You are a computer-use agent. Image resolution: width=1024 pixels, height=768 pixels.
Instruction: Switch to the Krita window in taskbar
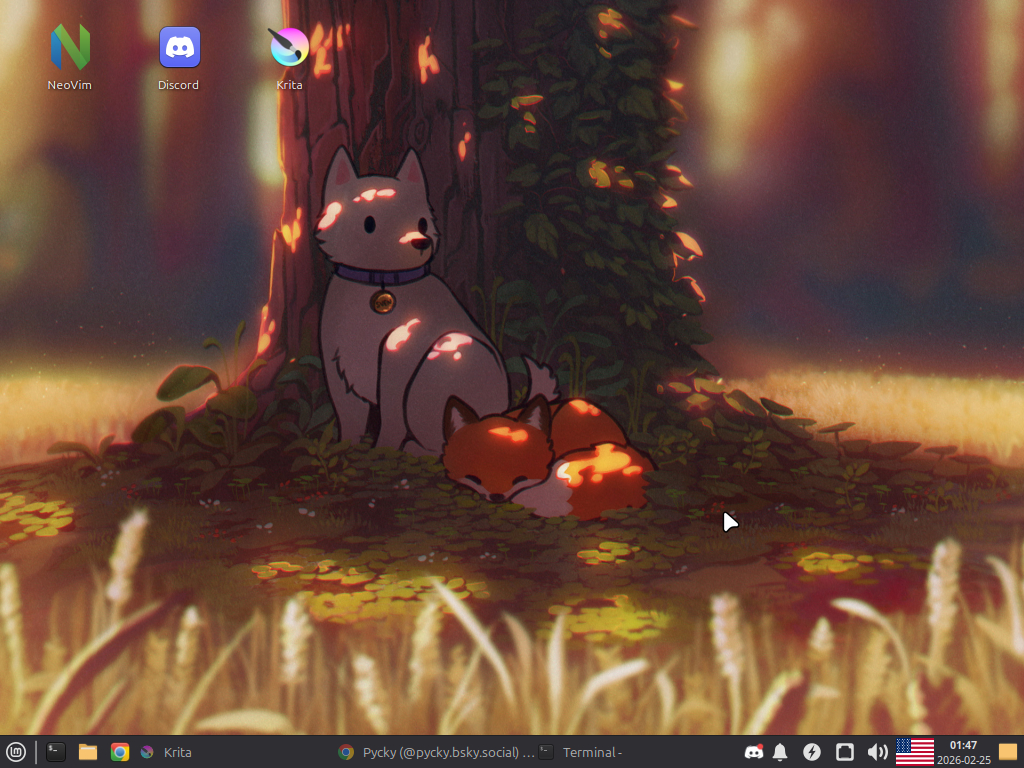tap(166, 752)
